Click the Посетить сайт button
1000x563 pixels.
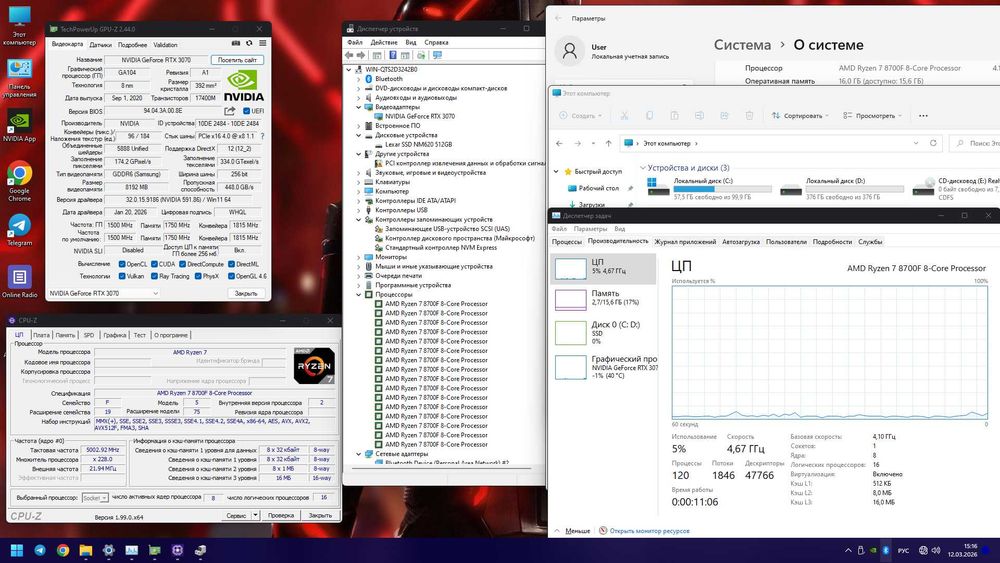pos(237,60)
